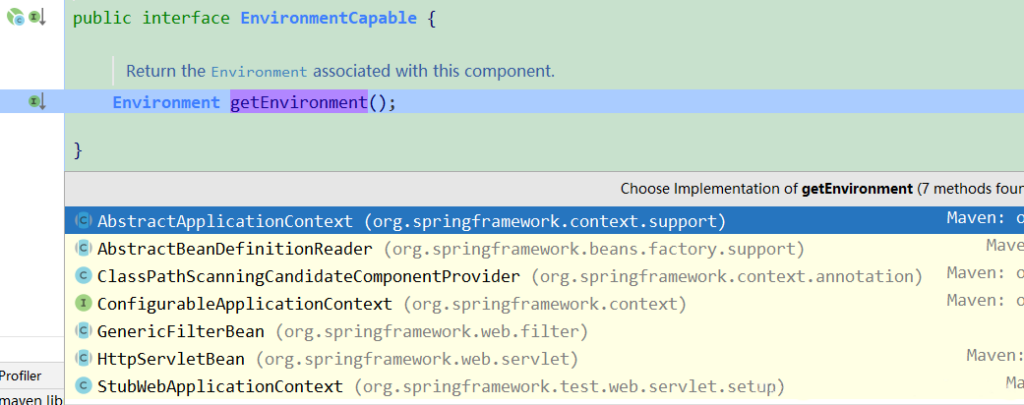Click the HttpServletBean class icon

pyautogui.click(x=84, y=358)
